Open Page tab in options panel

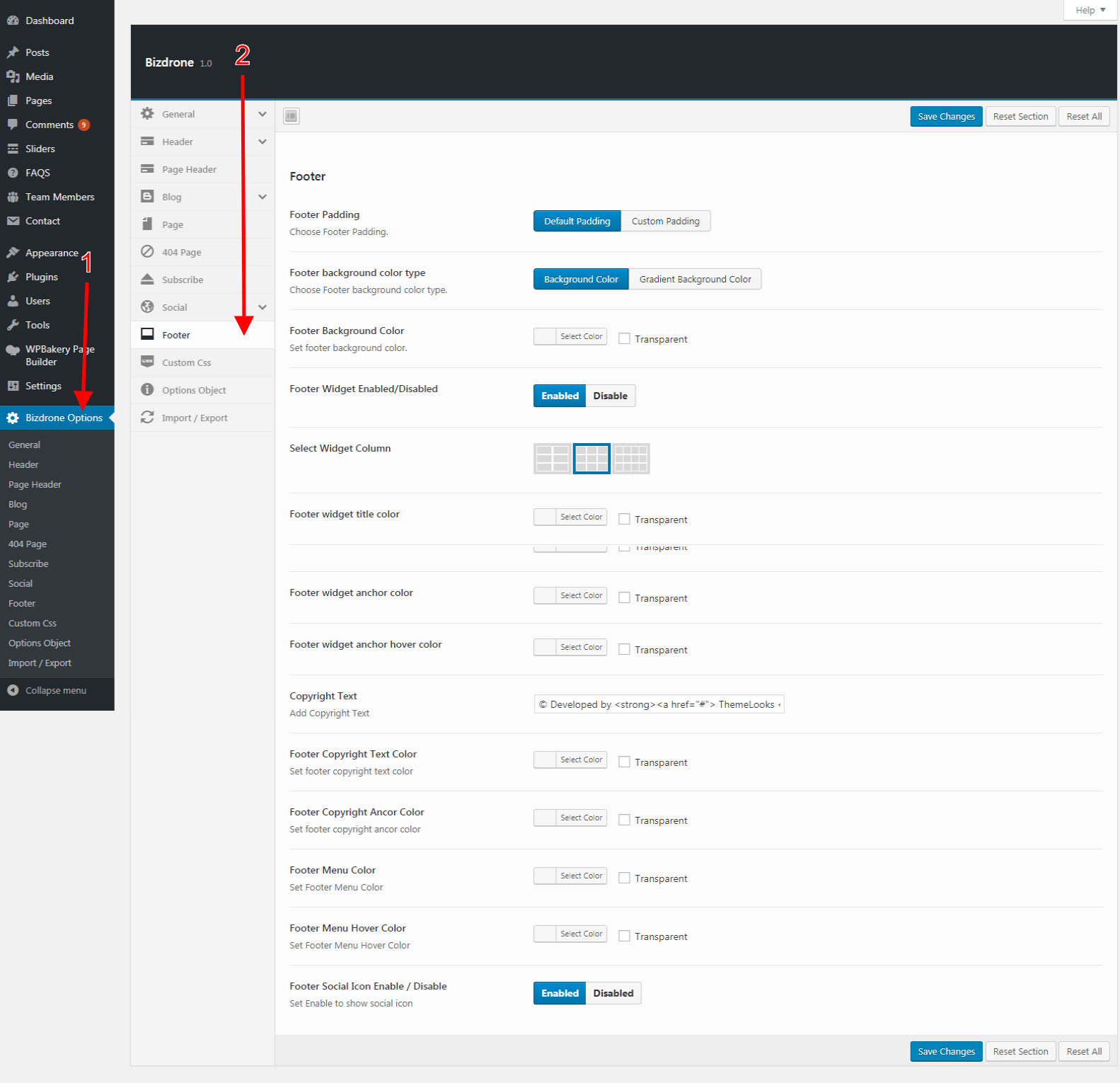coord(202,224)
